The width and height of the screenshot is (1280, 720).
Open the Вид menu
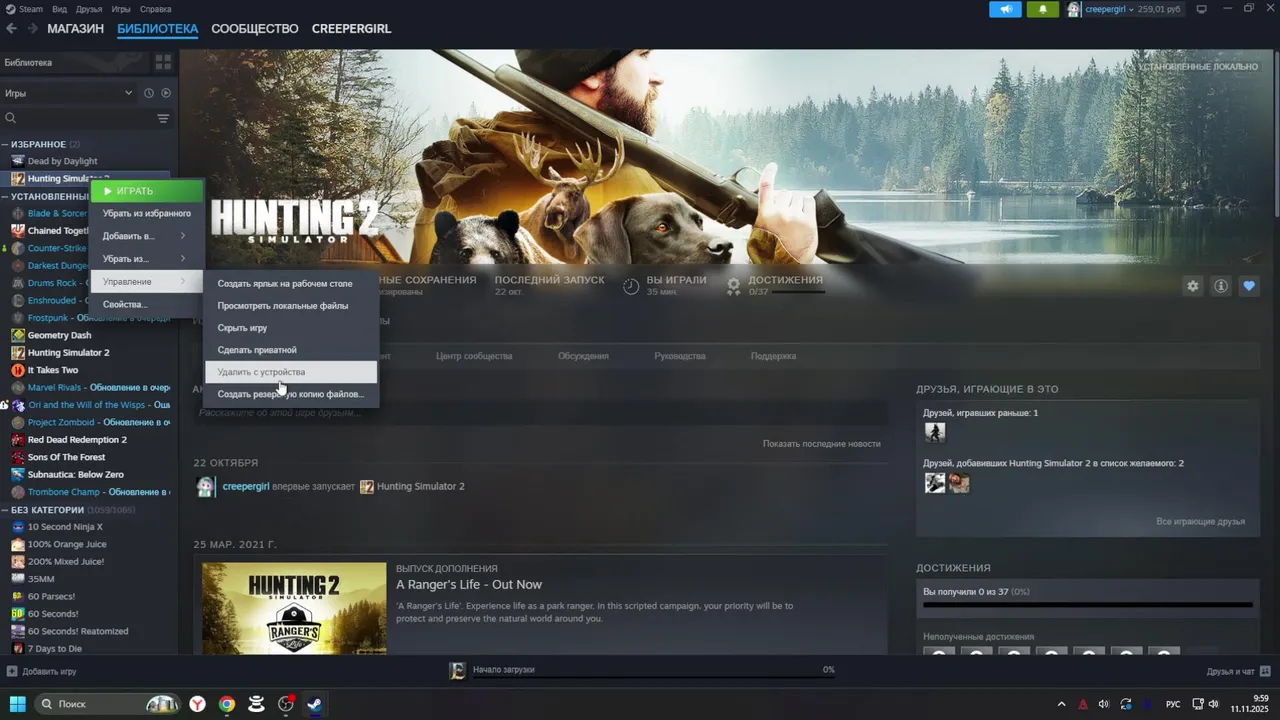(60, 9)
